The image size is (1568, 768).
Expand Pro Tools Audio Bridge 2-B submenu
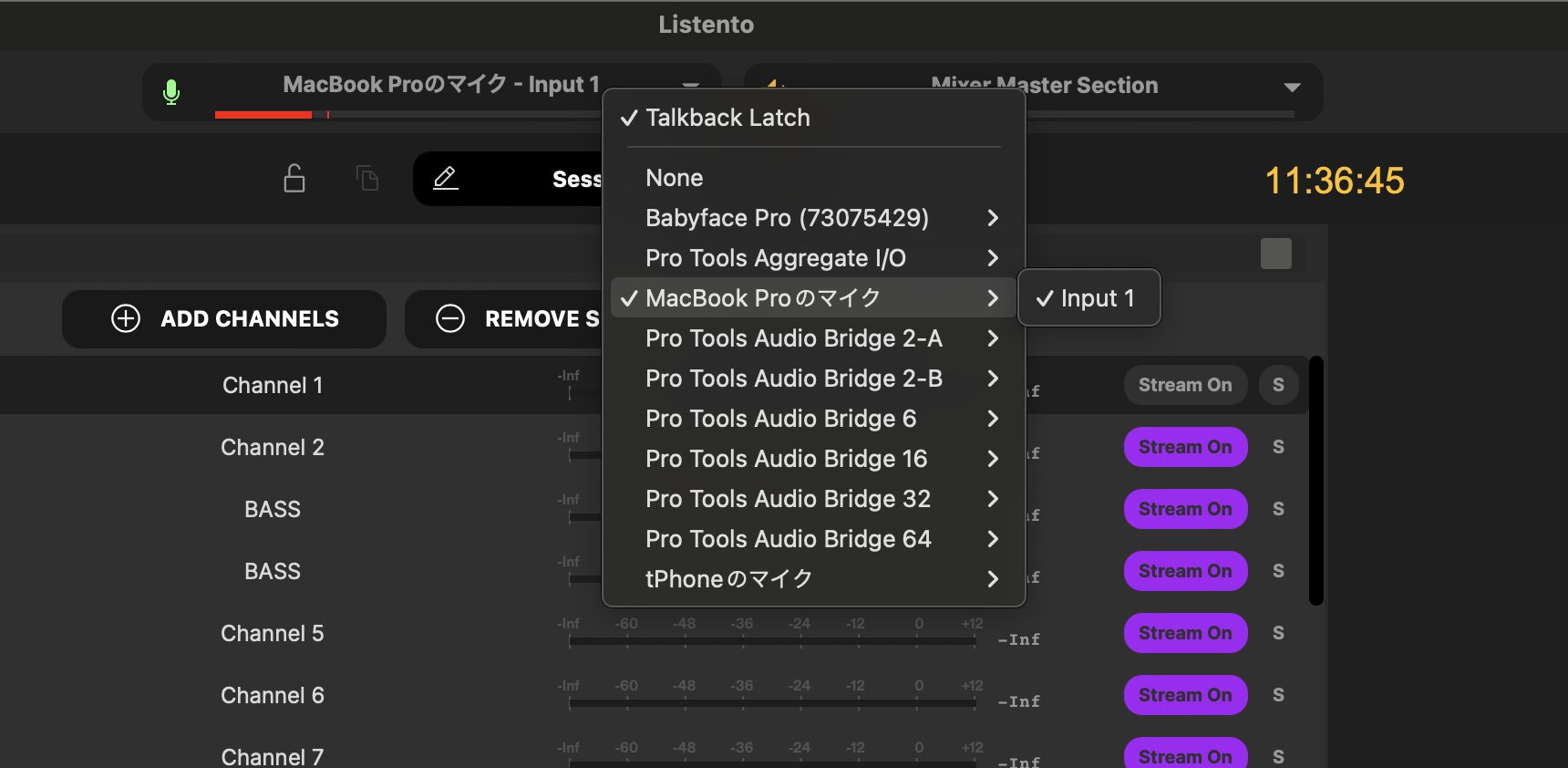click(813, 379)
